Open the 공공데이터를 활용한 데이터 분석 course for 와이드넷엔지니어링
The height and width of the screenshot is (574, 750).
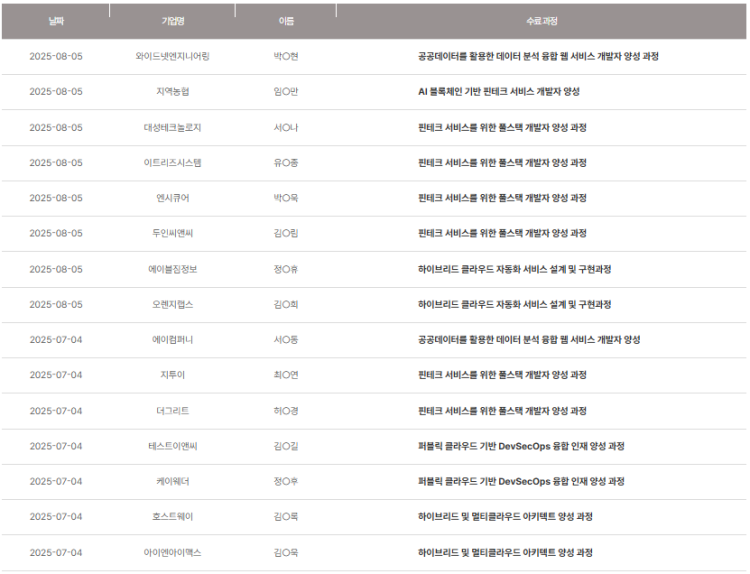[538, 56]
